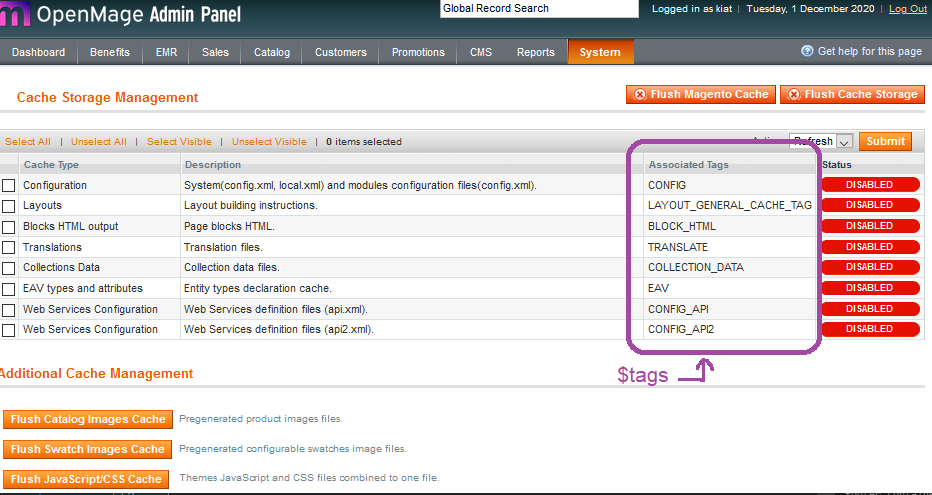
Task: Open the System menu
Action: click(599, 52)
